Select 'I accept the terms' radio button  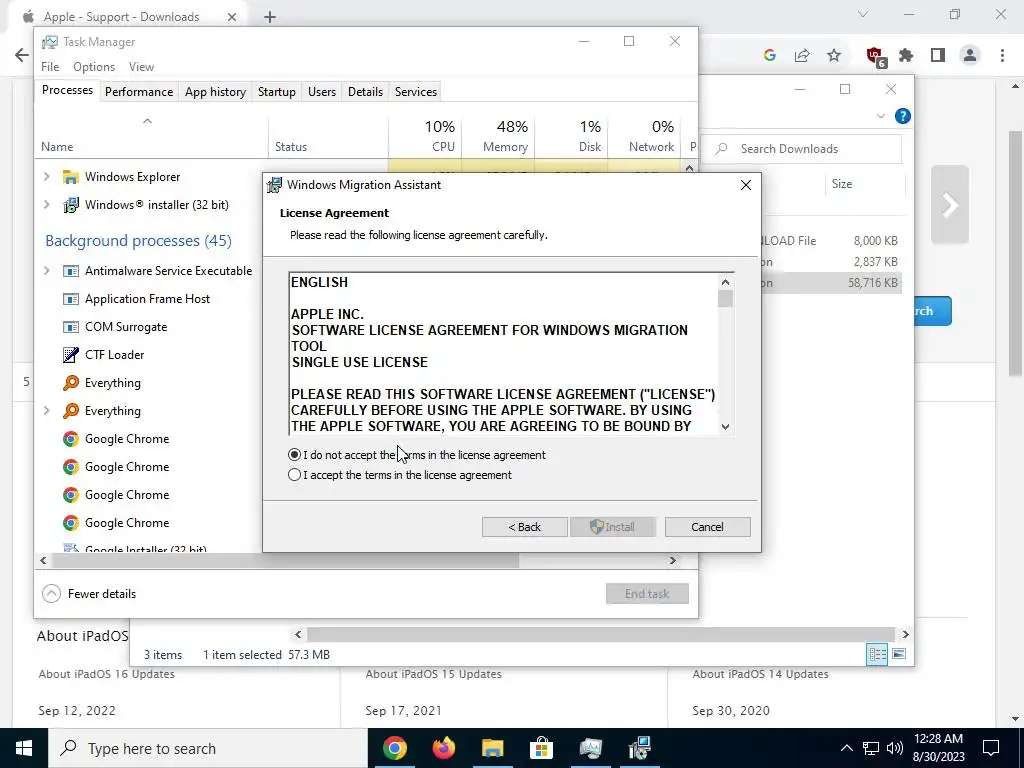point(295,475)
